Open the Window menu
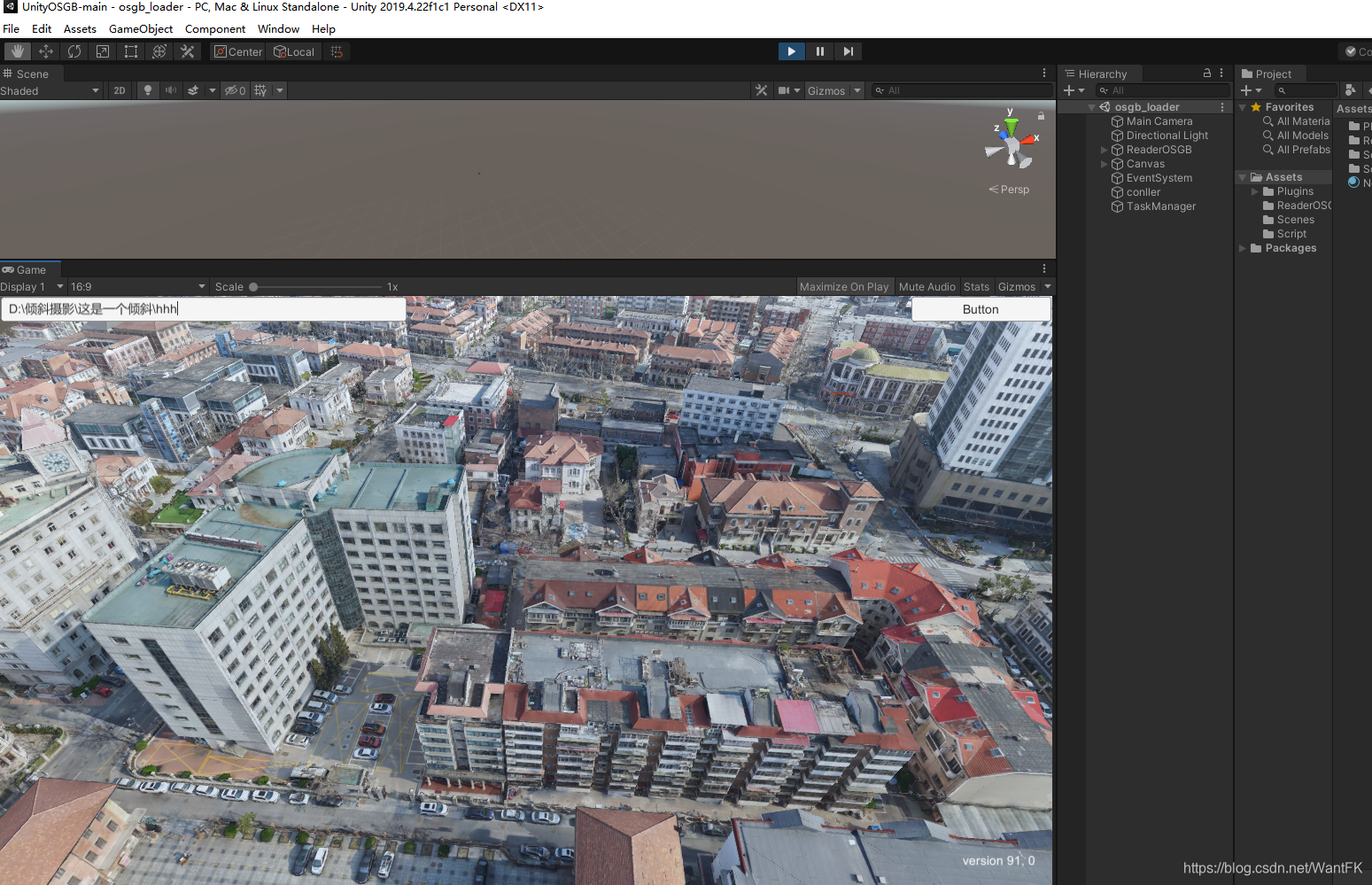The width and height of the screenshot is (1372, 885). [278, 29]
